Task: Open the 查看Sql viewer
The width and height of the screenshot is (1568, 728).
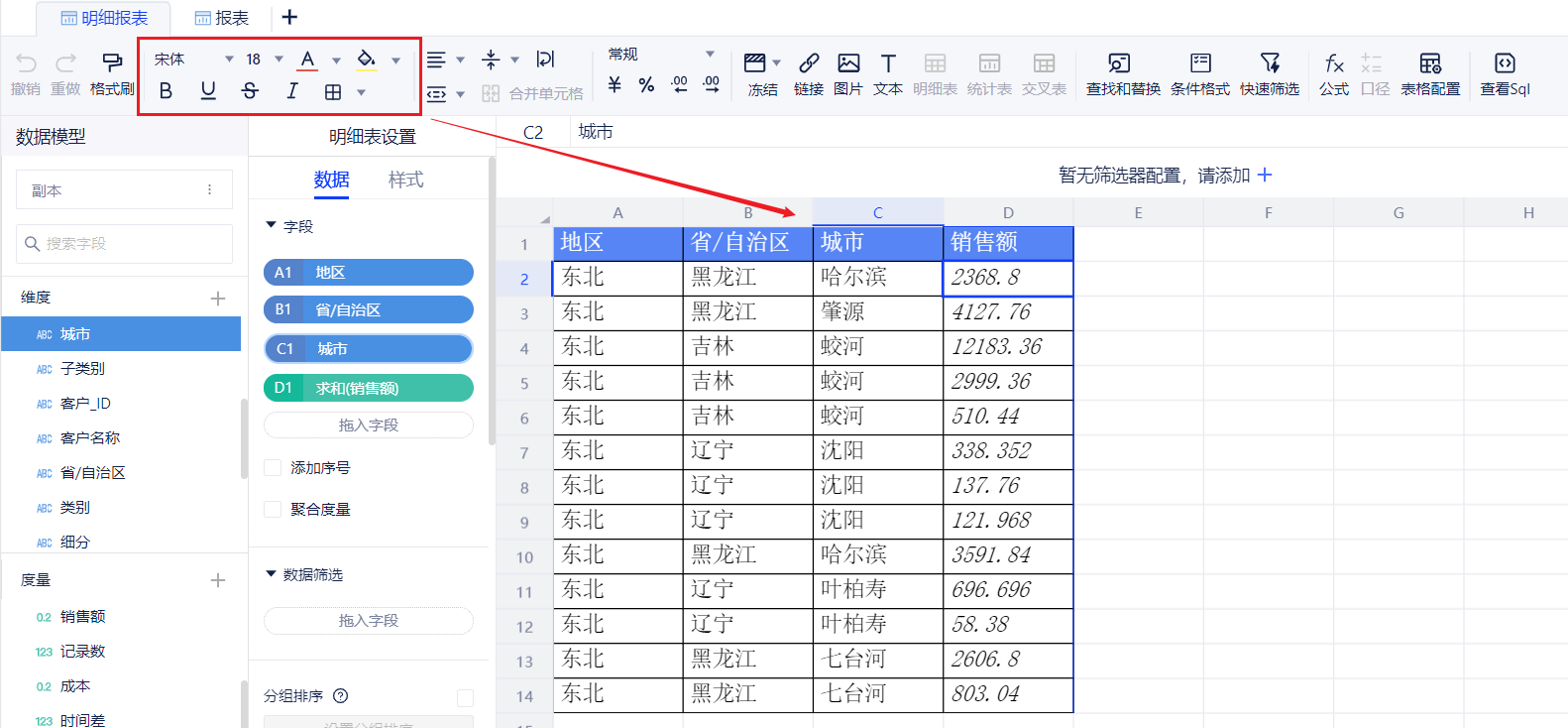Action: pyautogui.click(x=1505, y=73)
